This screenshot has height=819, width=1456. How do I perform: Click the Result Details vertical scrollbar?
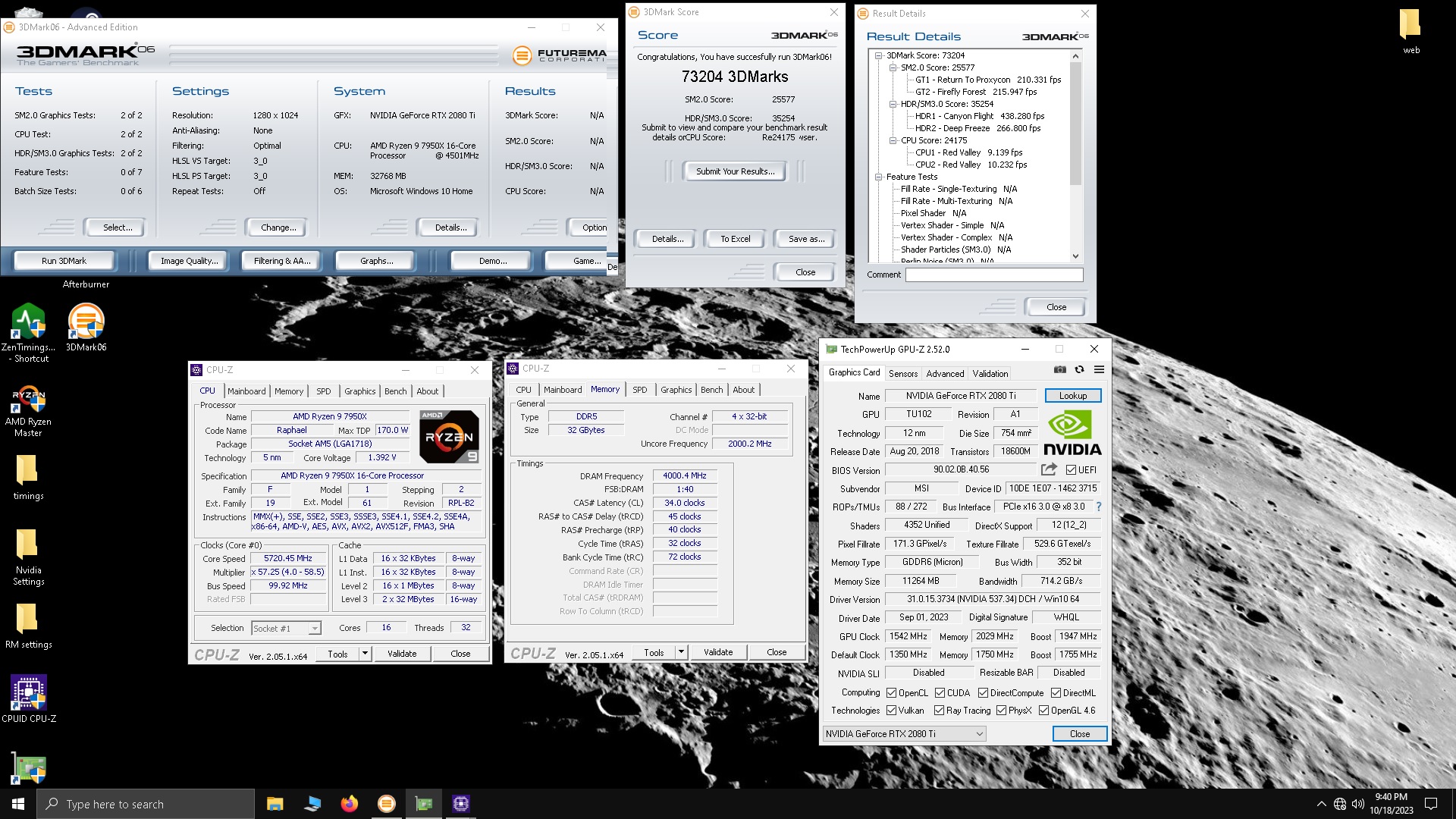[x=1075, y=124]
